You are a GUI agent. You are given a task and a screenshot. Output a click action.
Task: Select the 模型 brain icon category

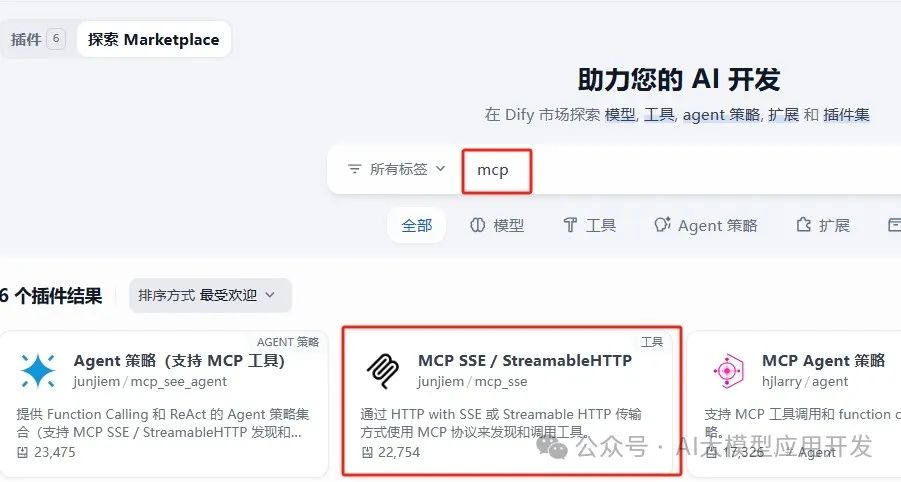pyautogui.click(x=477, y=225)
